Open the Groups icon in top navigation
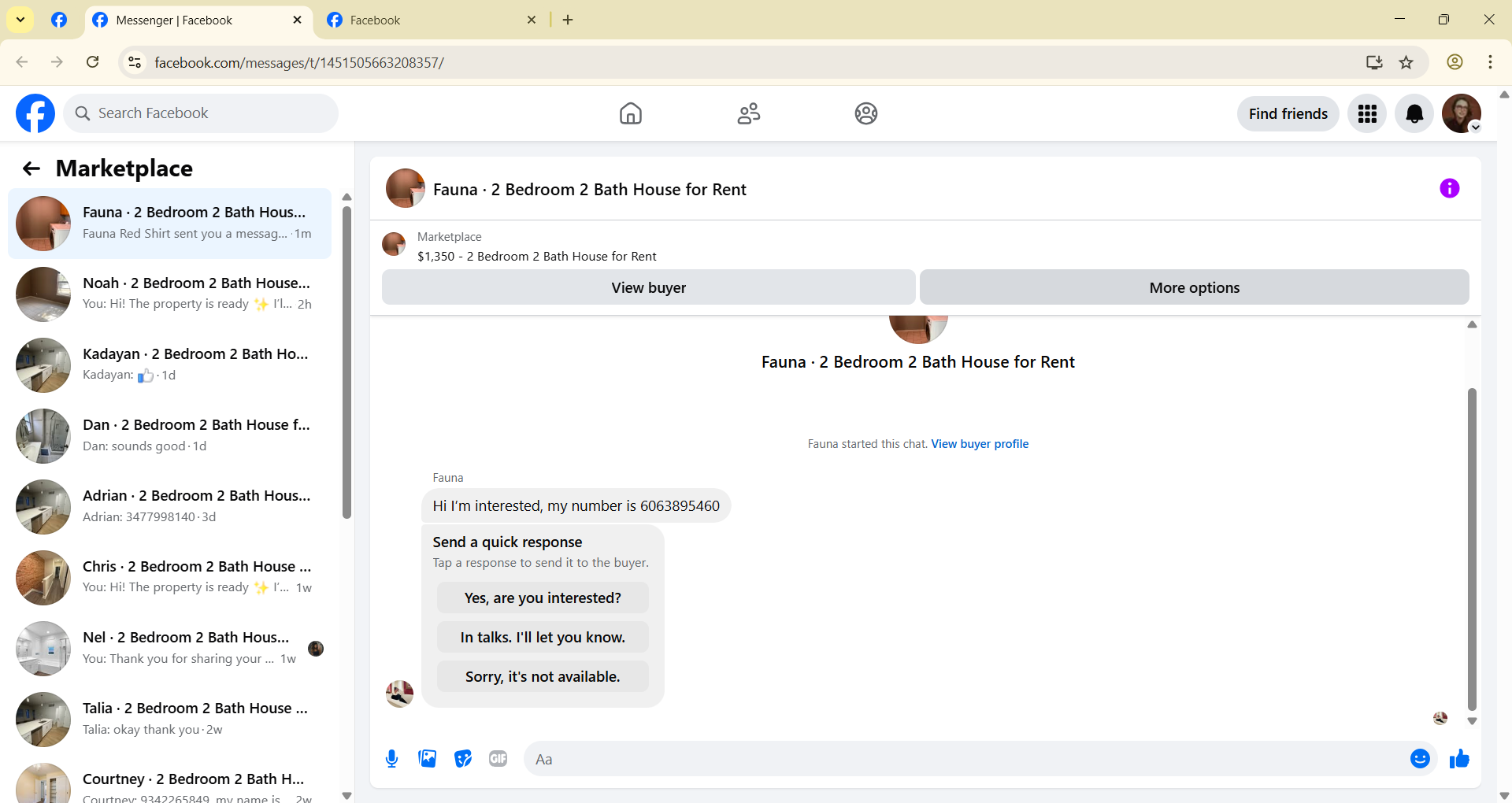This screenshot has height=803, width=1512. [866, 113]
